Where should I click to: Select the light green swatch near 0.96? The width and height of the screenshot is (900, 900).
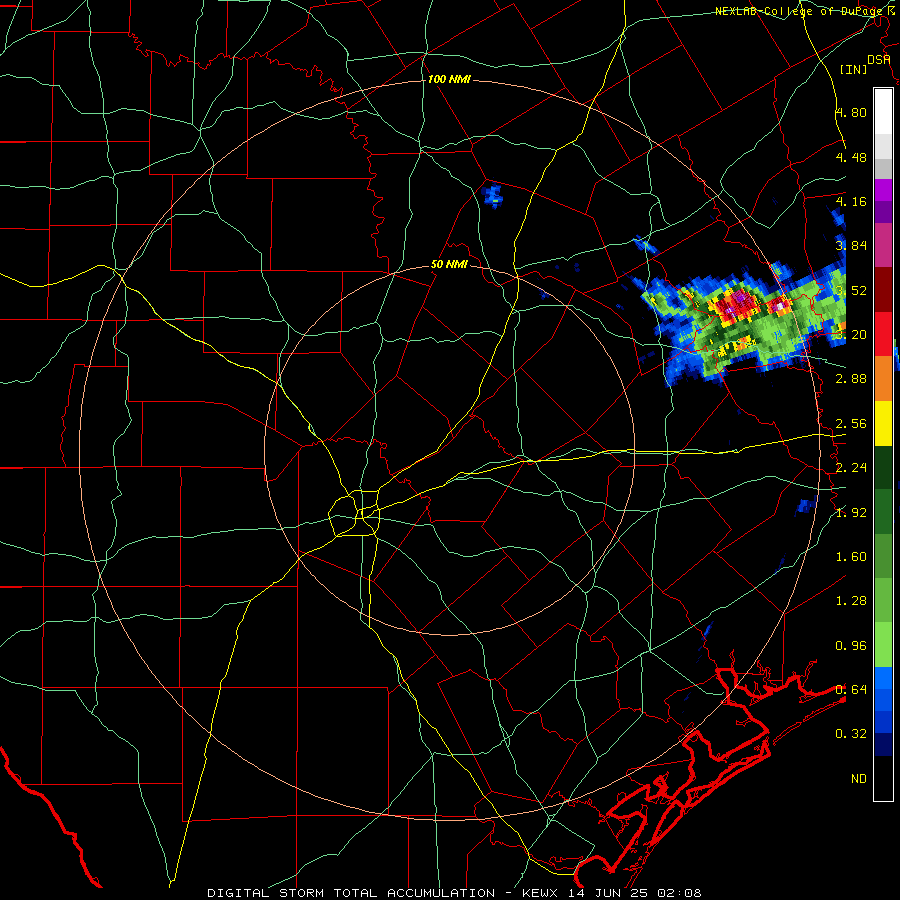point(883,645)
